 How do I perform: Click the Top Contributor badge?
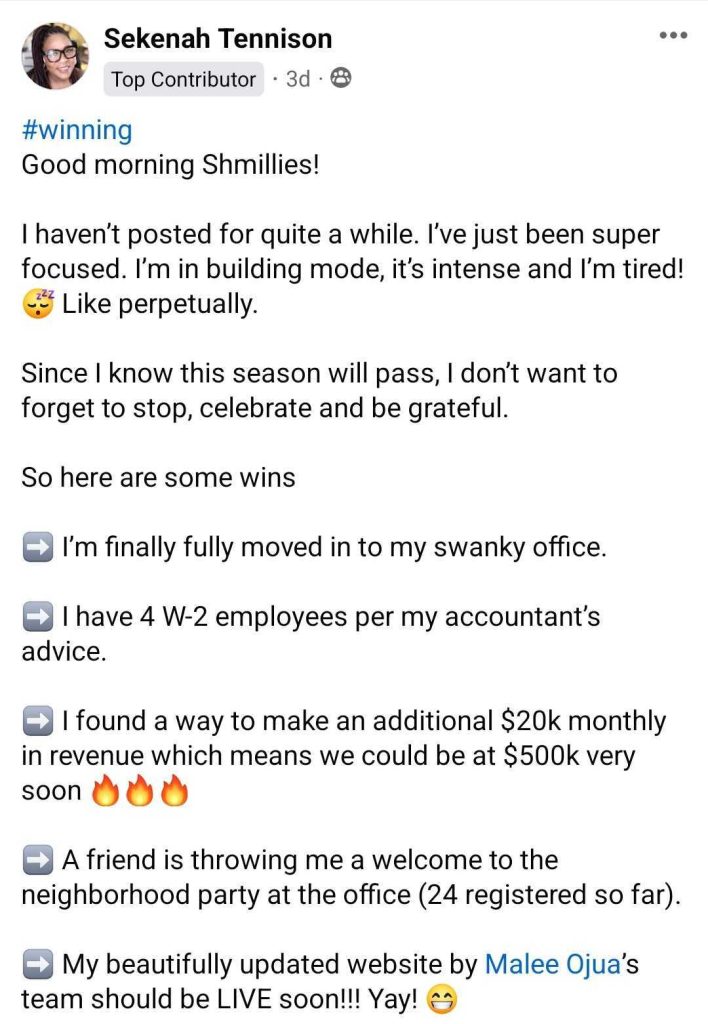click(x=183, y=80)
